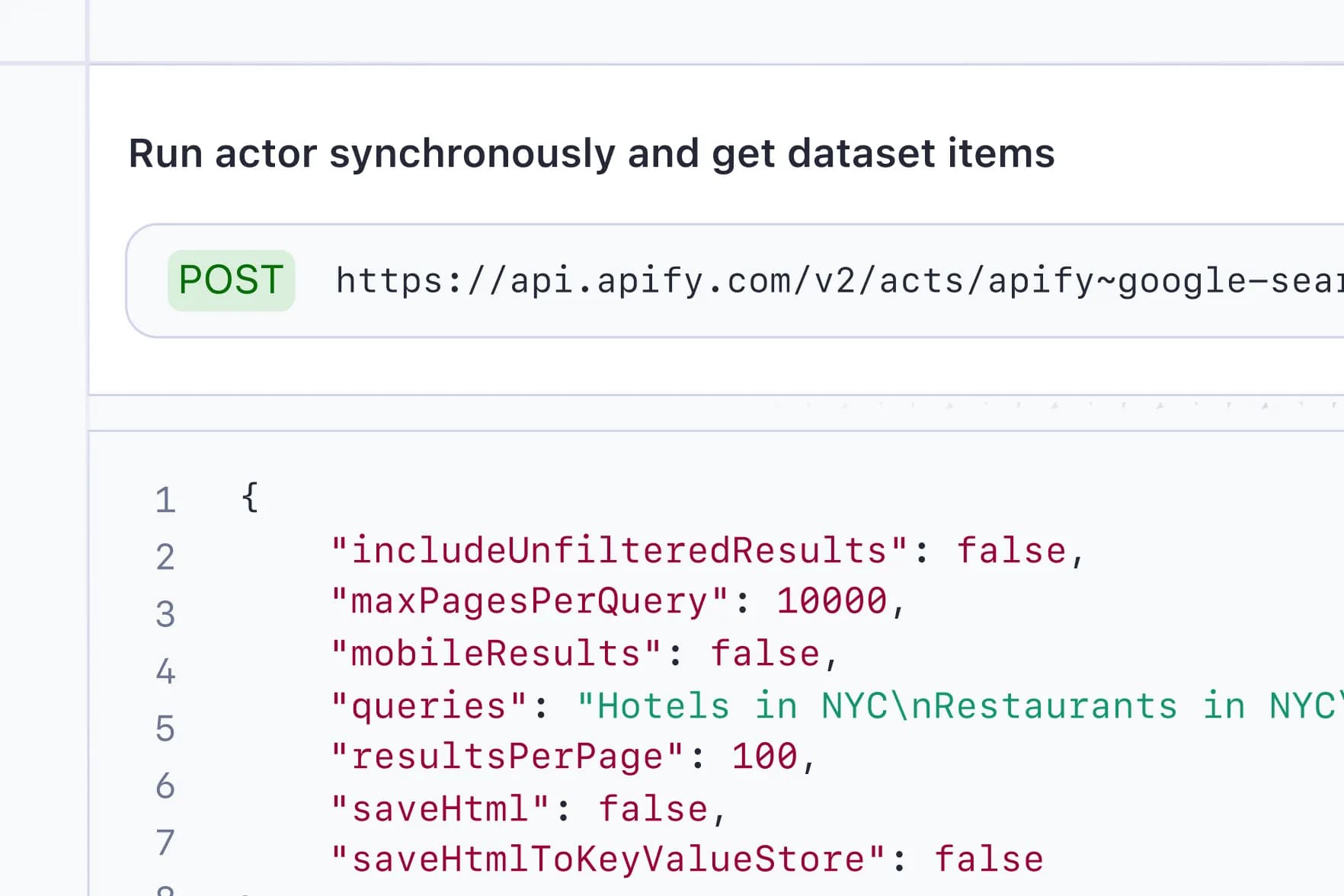Select line number 6 in the gutter
Image resolution: width=1344 pixels, height=896 pixels.
[165, 786]
